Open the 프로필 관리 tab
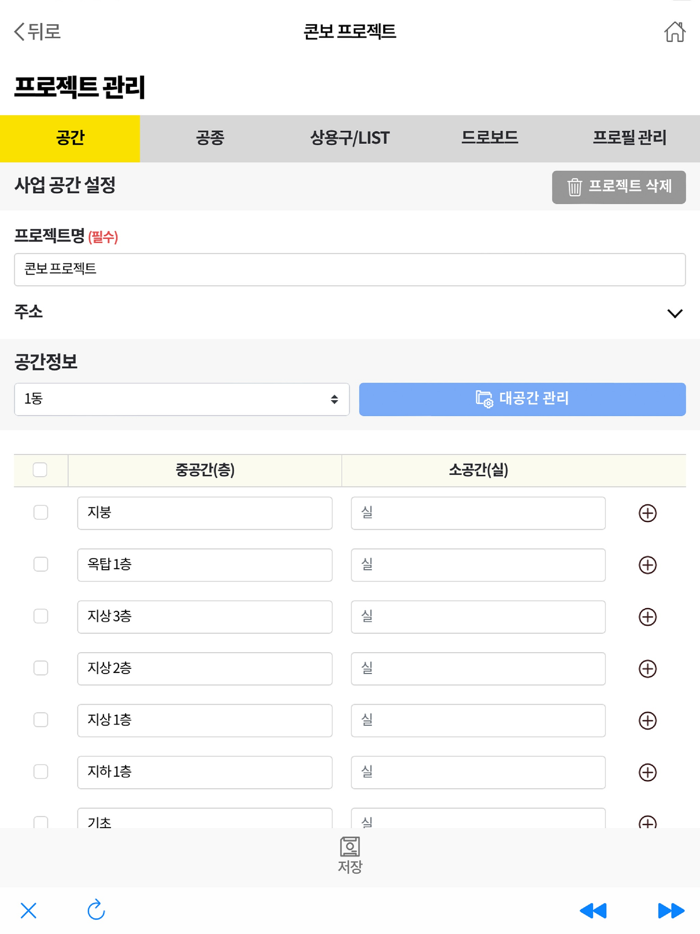 [x=630, y=139]
